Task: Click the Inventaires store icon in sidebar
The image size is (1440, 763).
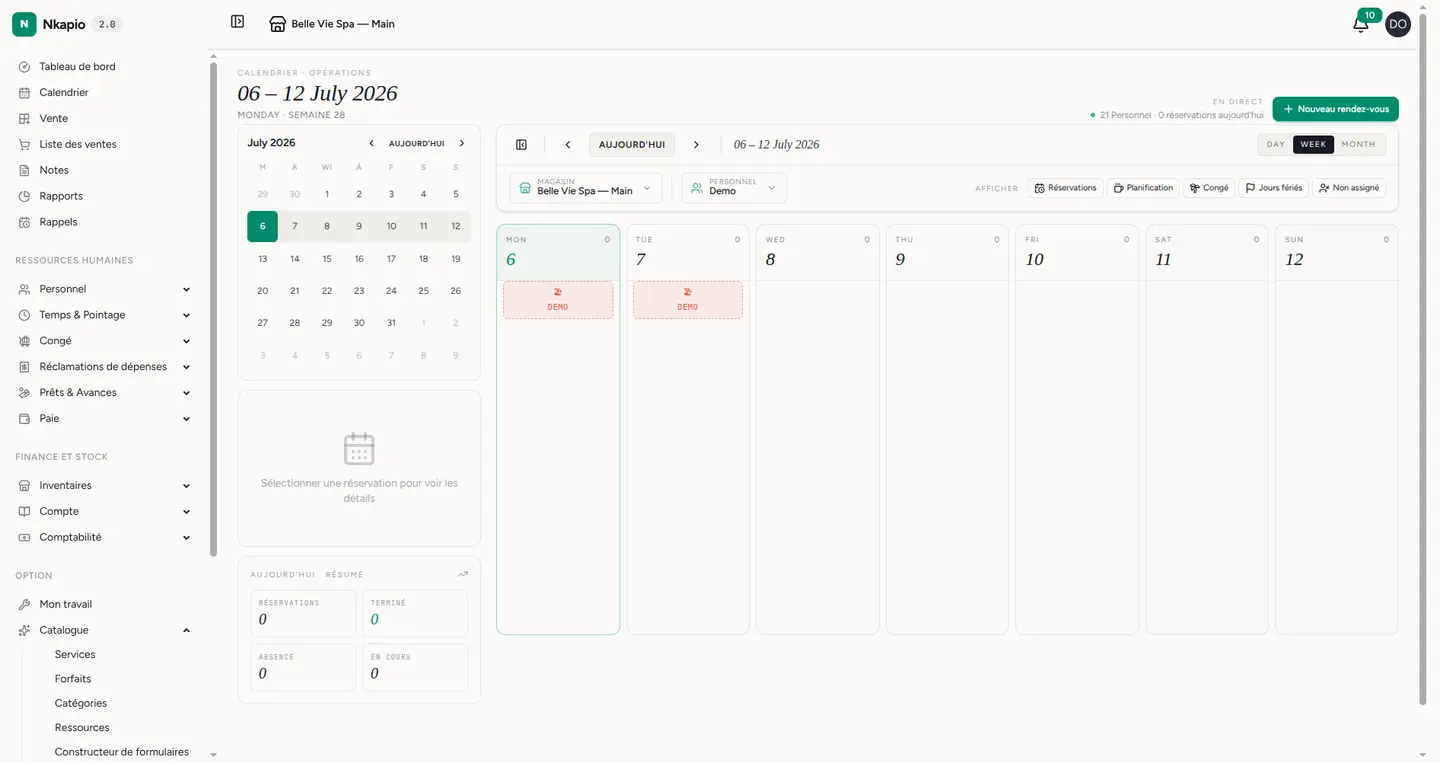Action: tap(24, 486)
